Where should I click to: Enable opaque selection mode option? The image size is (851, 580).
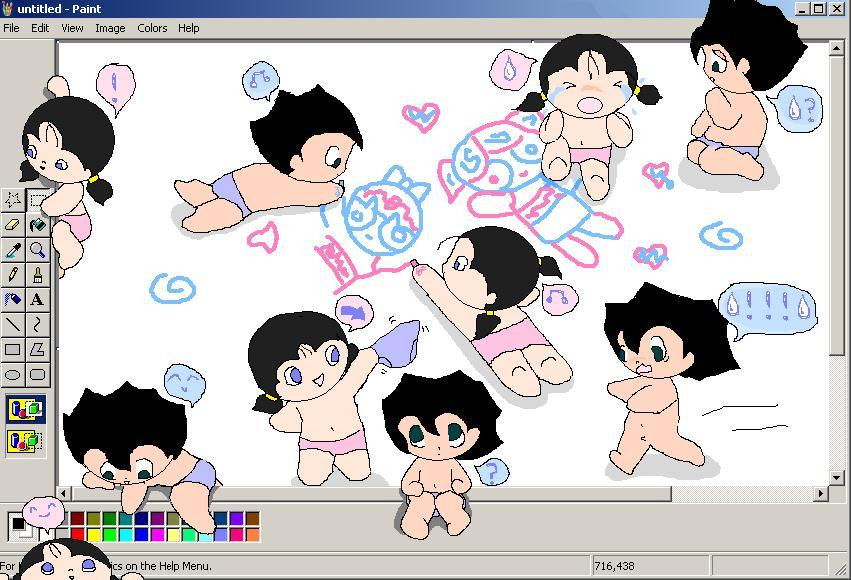pos(26,409)
